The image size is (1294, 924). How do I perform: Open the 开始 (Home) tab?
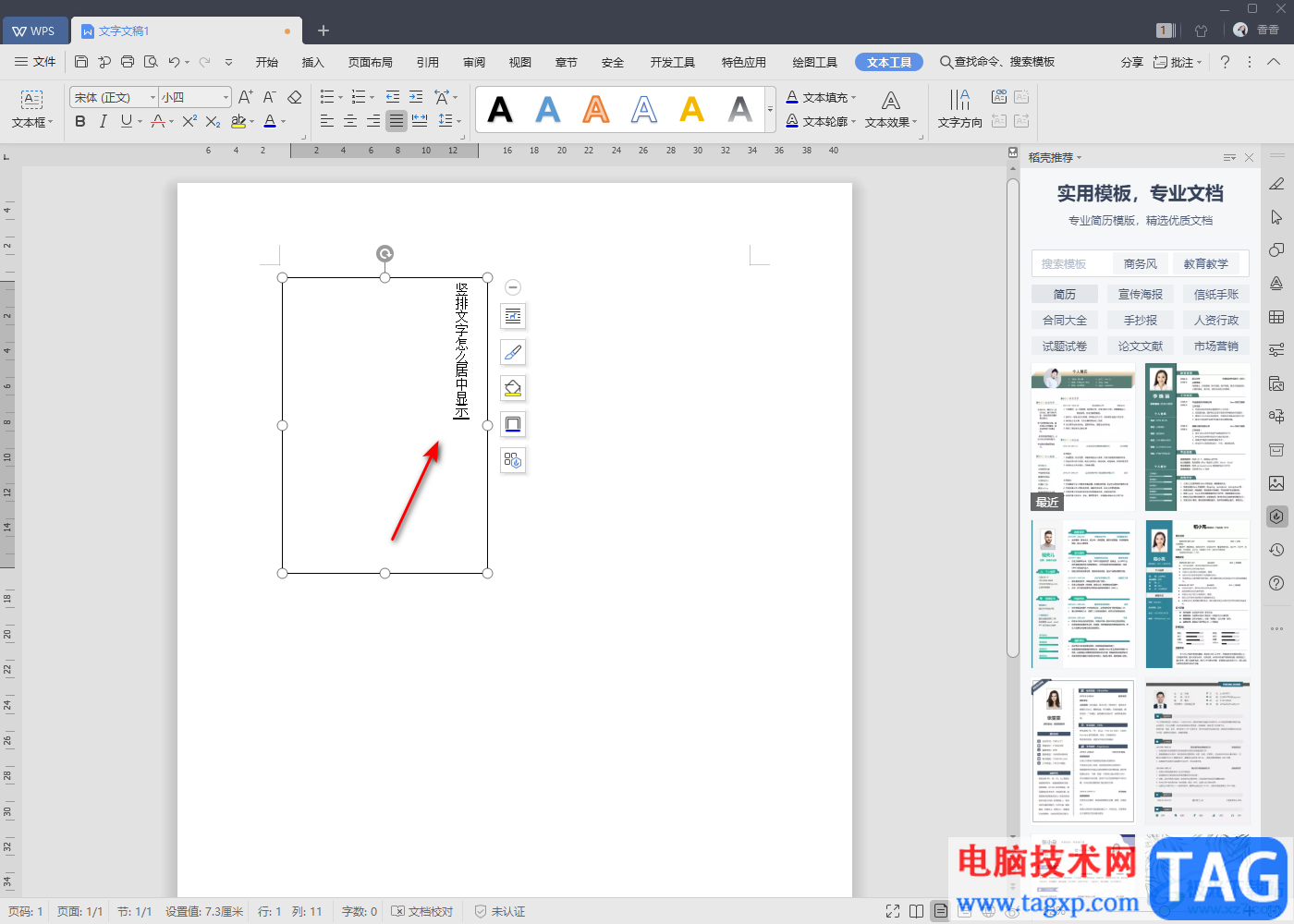pyautogui.click(x=267, y=62)
